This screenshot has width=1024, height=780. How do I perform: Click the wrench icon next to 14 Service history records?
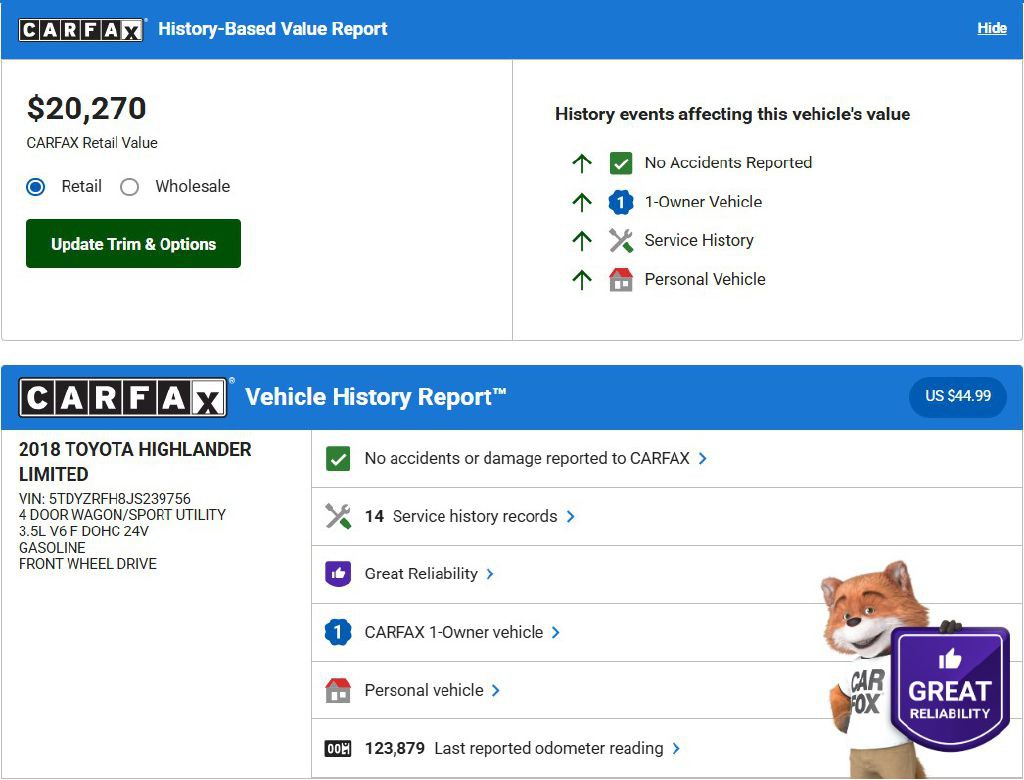click(338, 517)
